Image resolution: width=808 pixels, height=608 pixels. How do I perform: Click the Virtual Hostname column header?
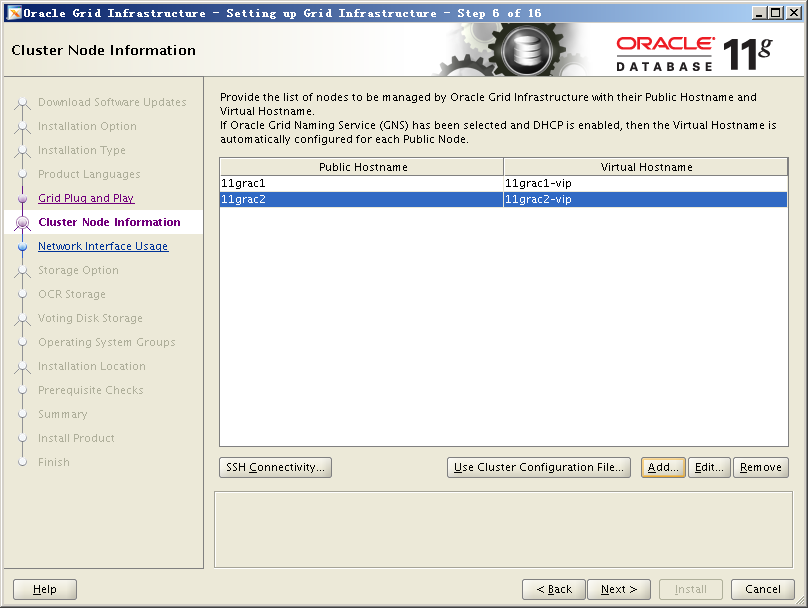tap(646, 167)
